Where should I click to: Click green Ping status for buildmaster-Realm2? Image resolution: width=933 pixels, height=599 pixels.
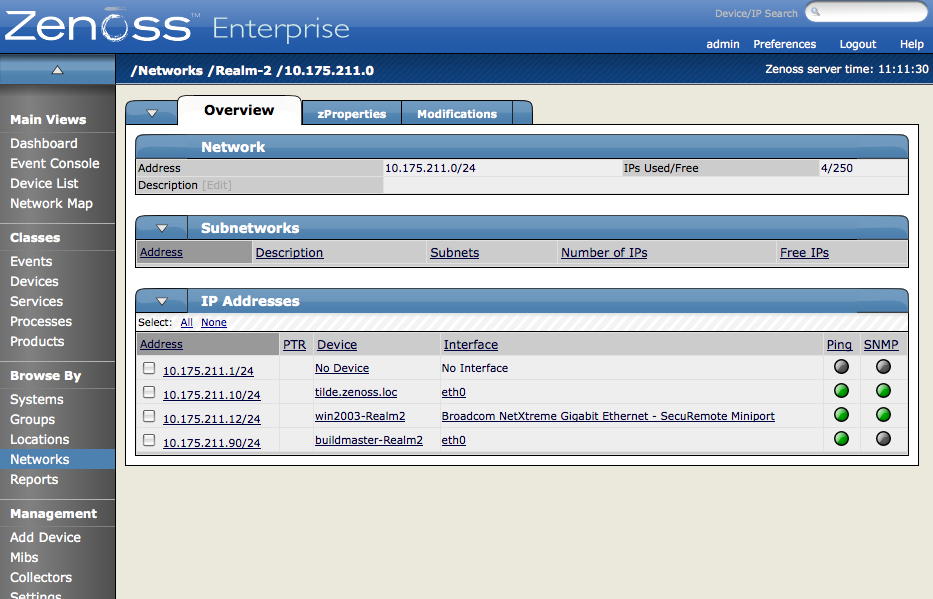tap(841, 439)
